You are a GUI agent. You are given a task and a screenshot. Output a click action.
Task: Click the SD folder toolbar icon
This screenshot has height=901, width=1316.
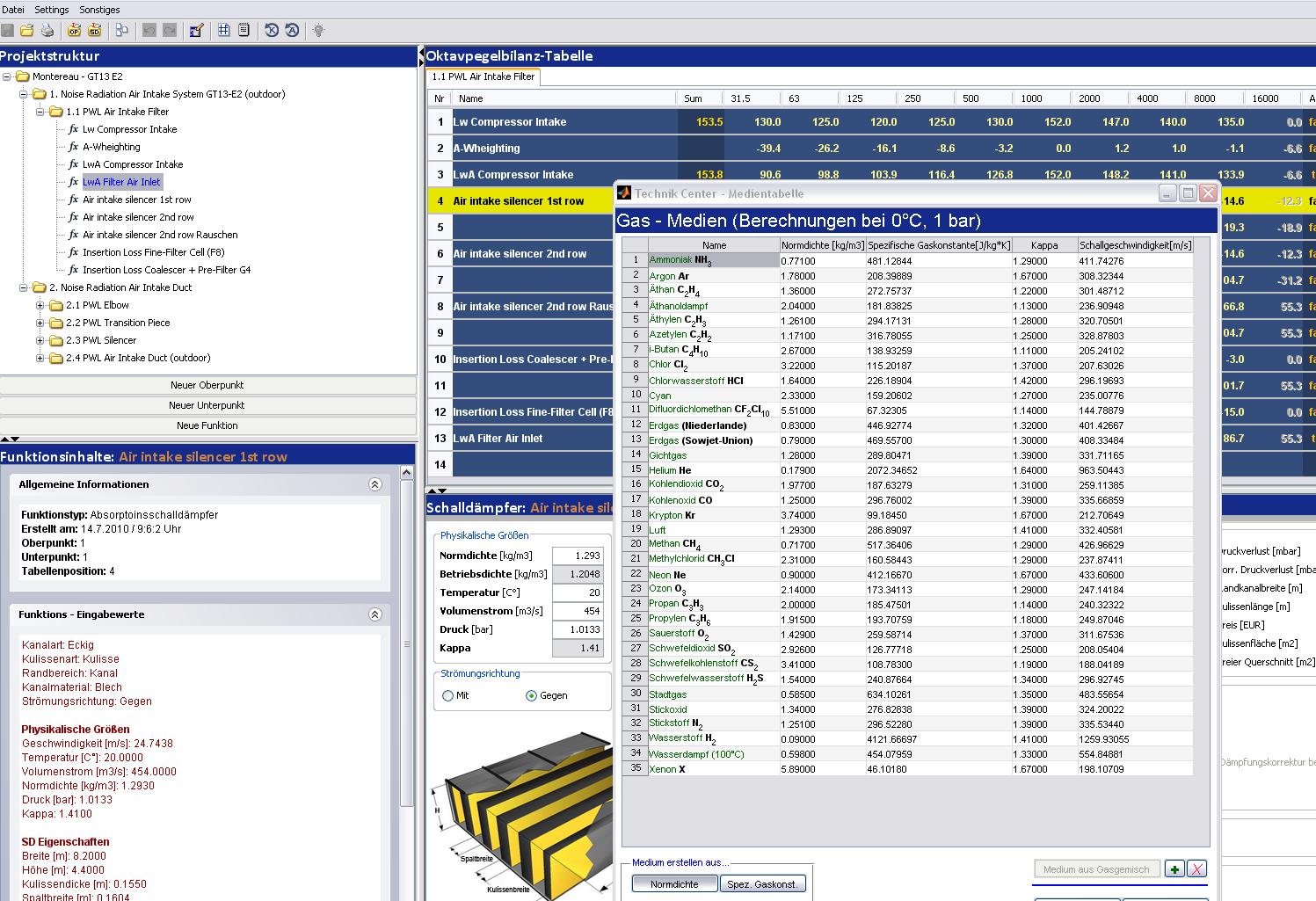(x=94, y=31)
